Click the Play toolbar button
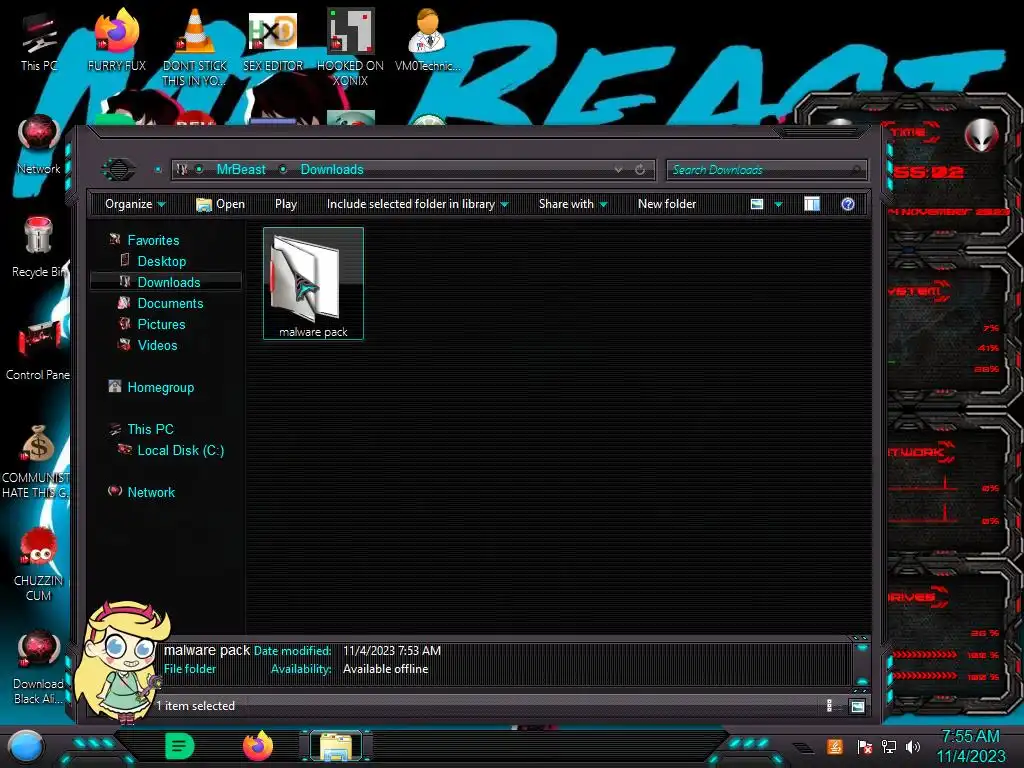 click(x=286, y=204)
